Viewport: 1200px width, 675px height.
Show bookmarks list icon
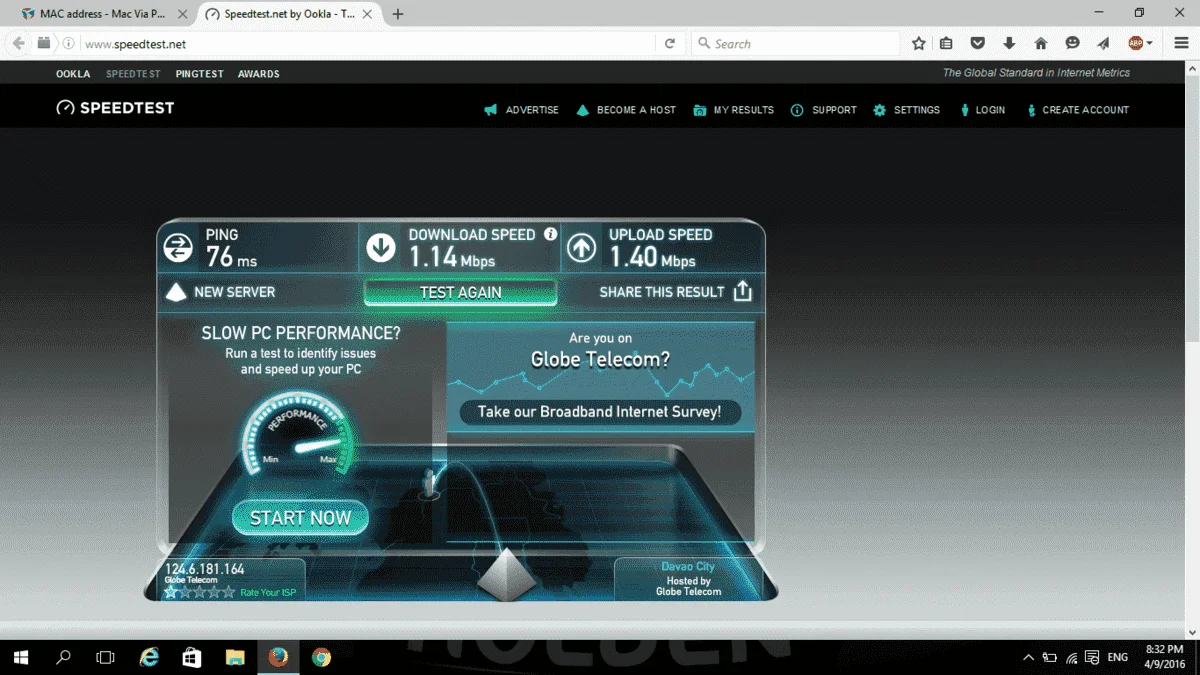[946, 44]
